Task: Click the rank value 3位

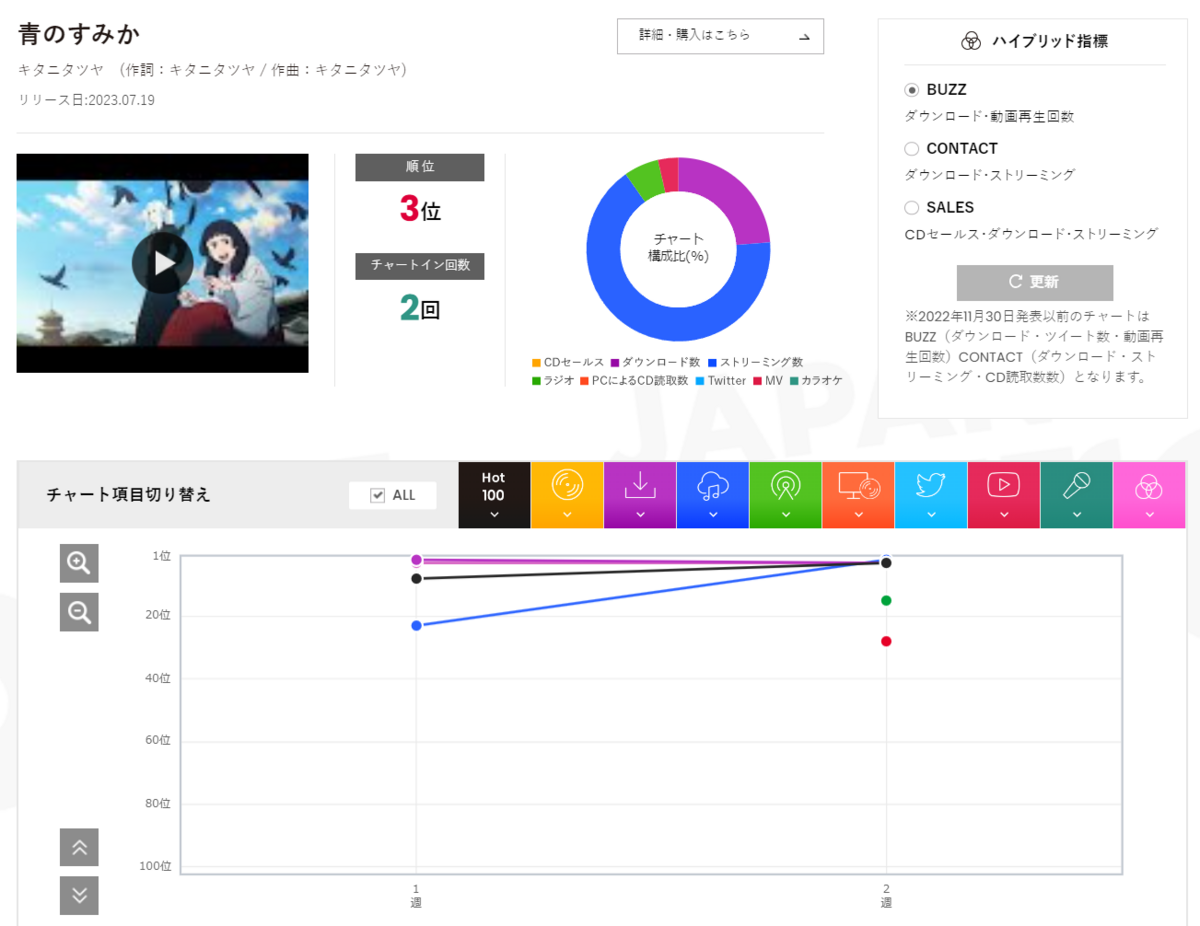Action: coord(420,209)
